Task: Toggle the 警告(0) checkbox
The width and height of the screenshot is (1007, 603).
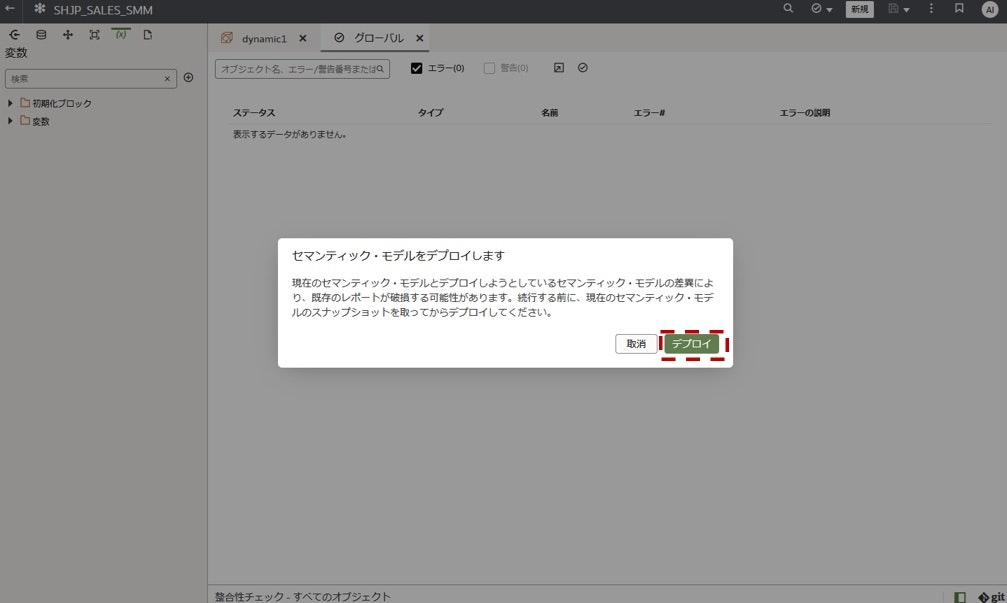Action: point(489,68)
